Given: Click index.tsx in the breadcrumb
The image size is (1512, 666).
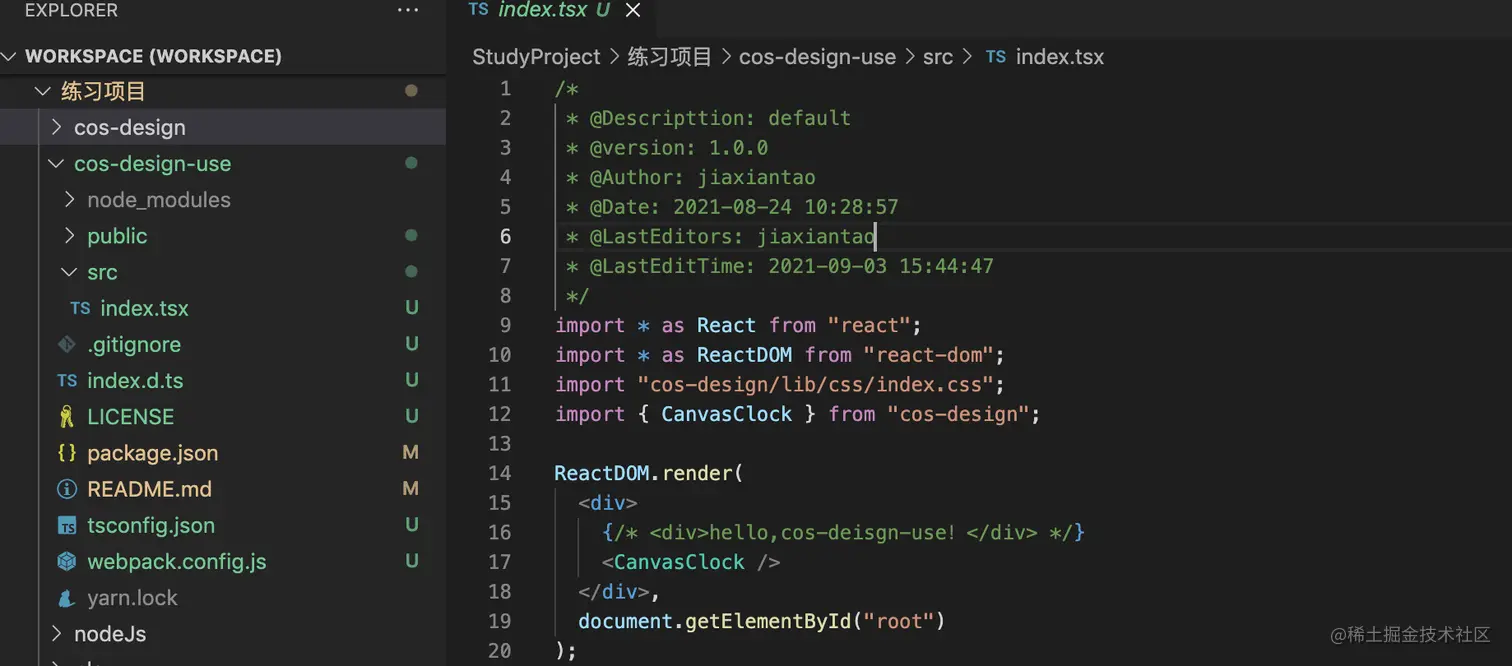Looking at the screenshot, I should pyautogui.click(x=1060, y=57).
